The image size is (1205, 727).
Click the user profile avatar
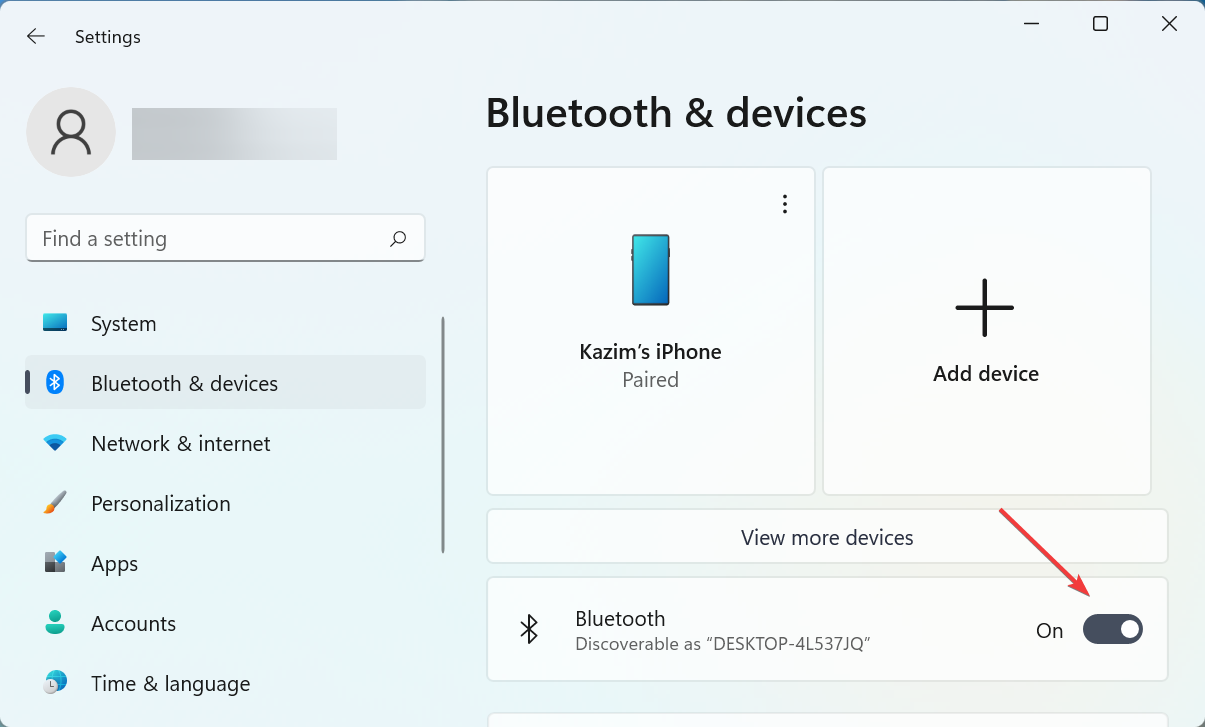pos(71,131)
